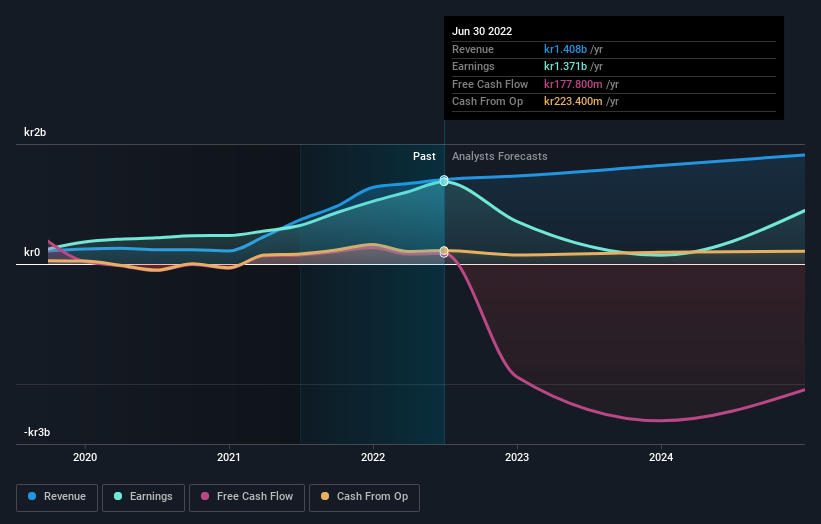Toggle the Free Cash Flow legend button

click(x=247, y=497)
